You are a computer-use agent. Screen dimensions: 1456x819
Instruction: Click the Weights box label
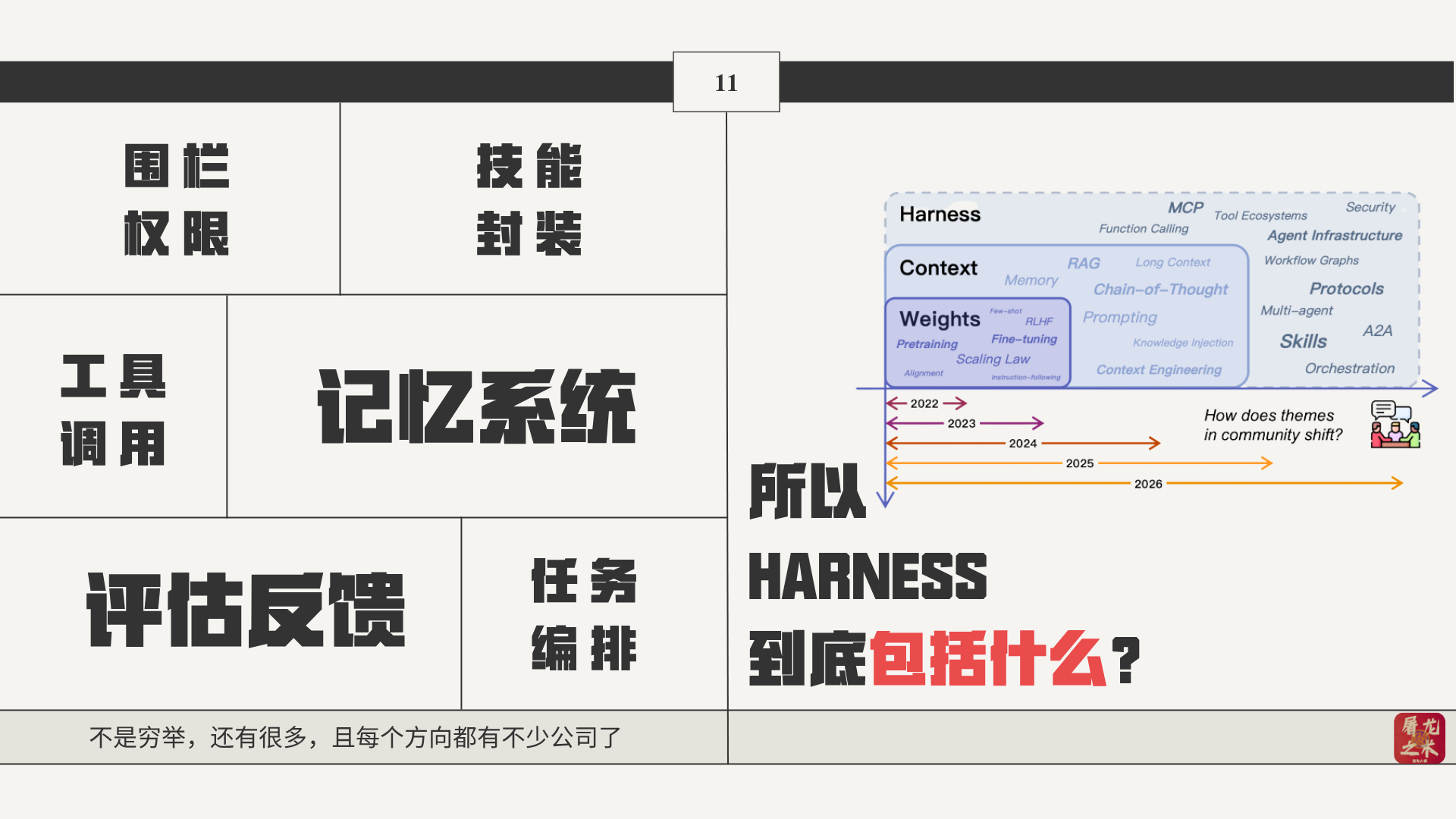[940, 318]
